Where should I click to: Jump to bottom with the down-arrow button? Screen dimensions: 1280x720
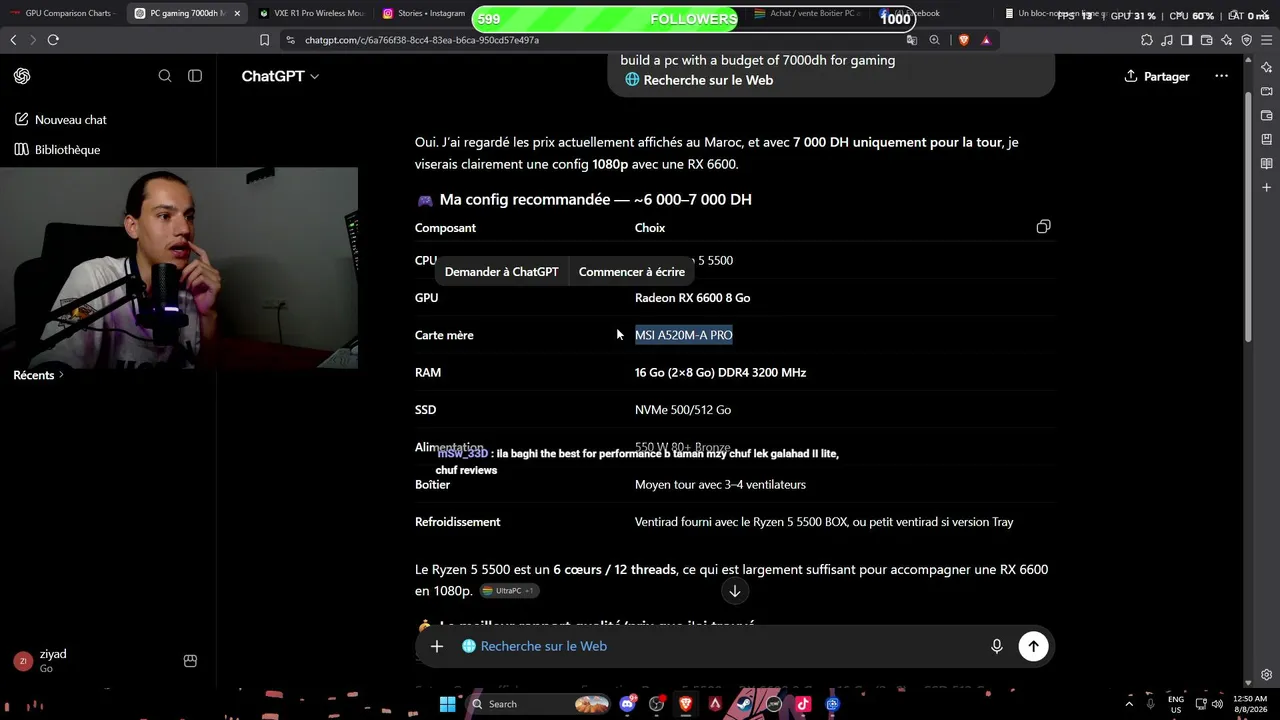(735, 591)
